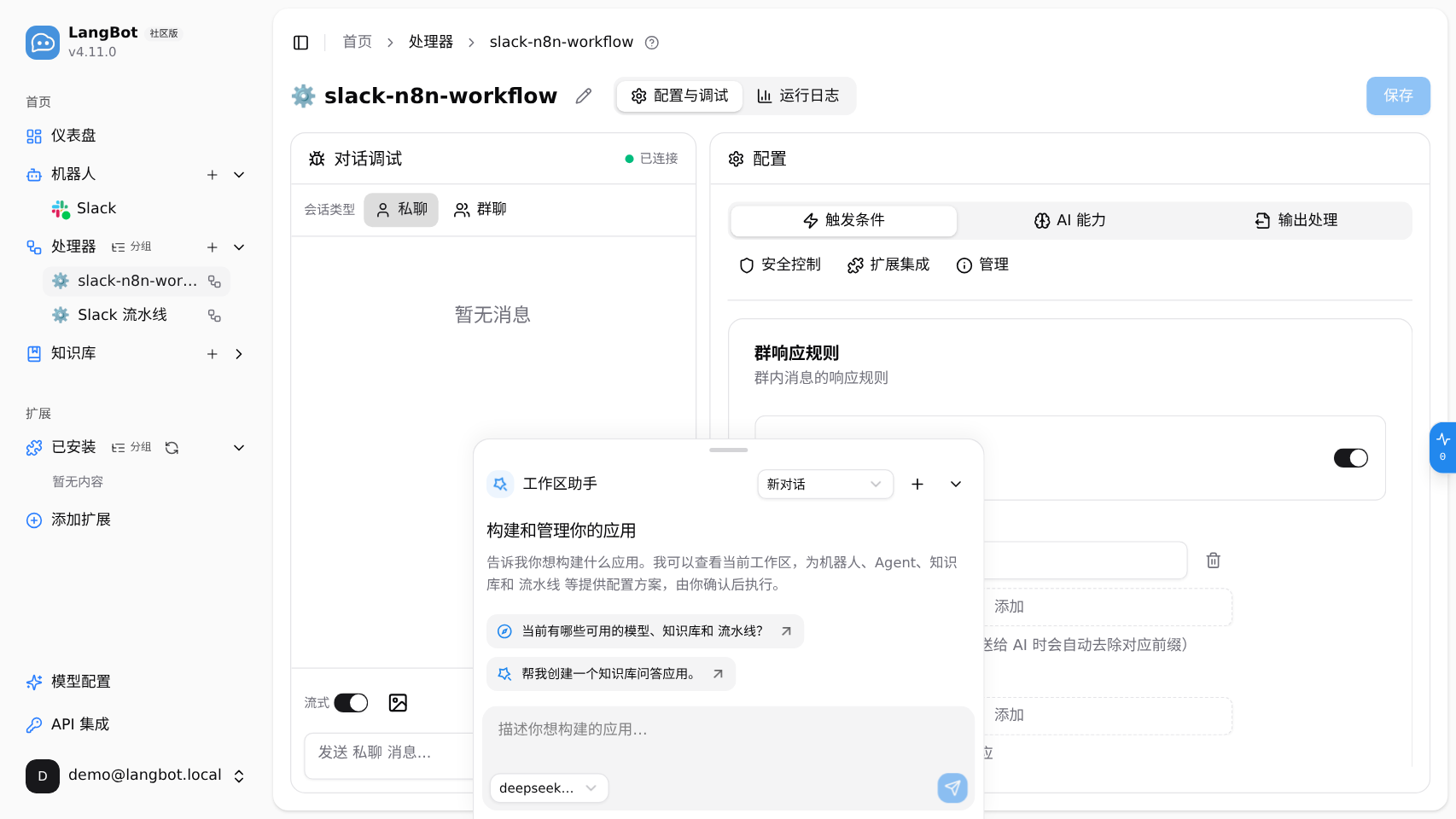
Task: Send message in 工作区助手 panel
Action: pos(952,788)
